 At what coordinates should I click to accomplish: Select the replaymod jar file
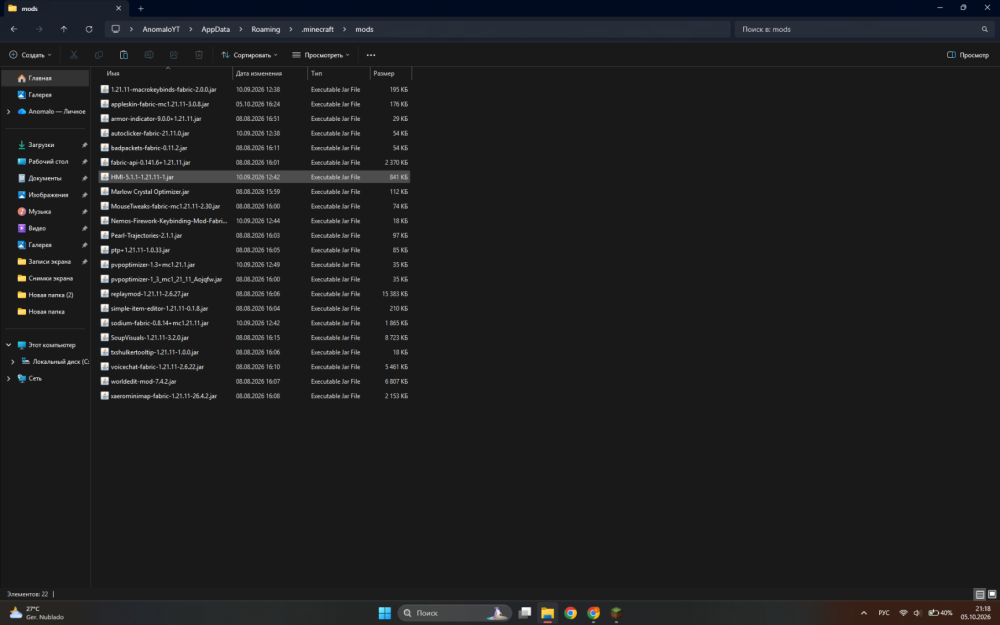pyautogui.click(x=254, y=294)
